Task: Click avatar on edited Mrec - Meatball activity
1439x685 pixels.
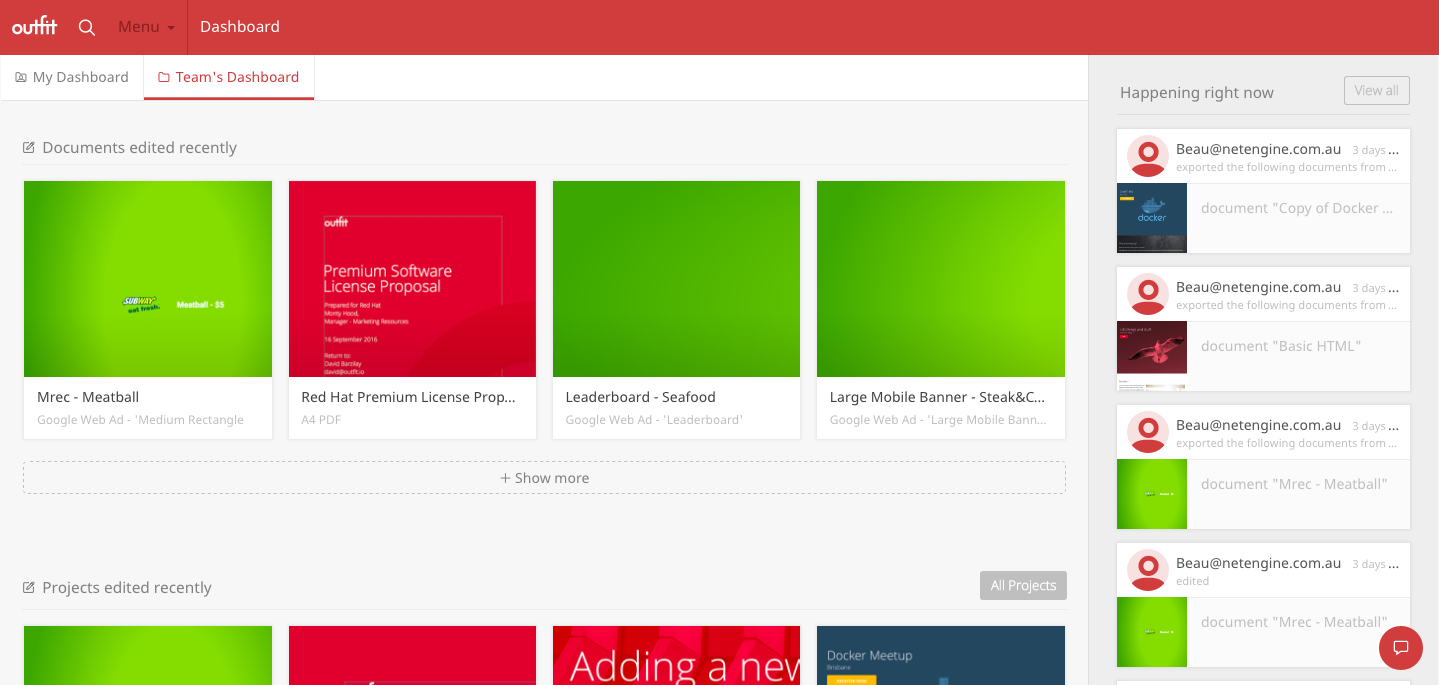Action: [x=1148, y=570]
